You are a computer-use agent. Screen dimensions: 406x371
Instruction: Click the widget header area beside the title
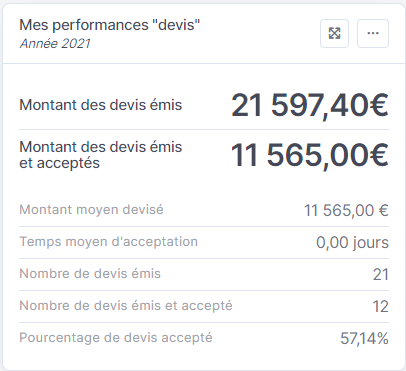point(260,33)
